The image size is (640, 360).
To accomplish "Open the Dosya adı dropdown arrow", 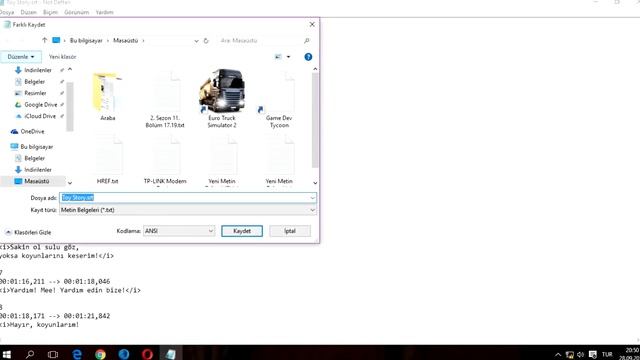I will click(x=312, y=198).
